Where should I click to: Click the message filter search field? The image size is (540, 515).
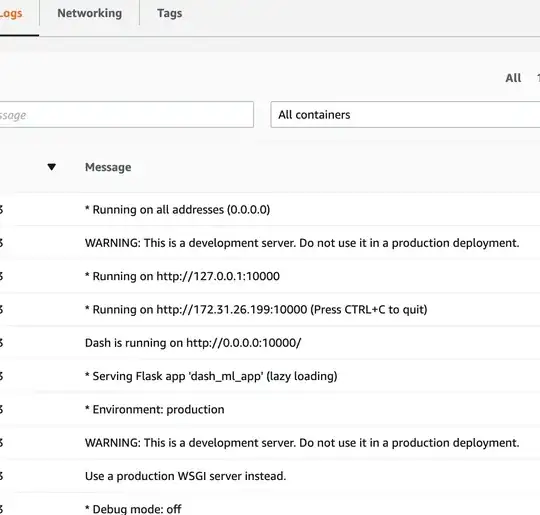point(127,115)
